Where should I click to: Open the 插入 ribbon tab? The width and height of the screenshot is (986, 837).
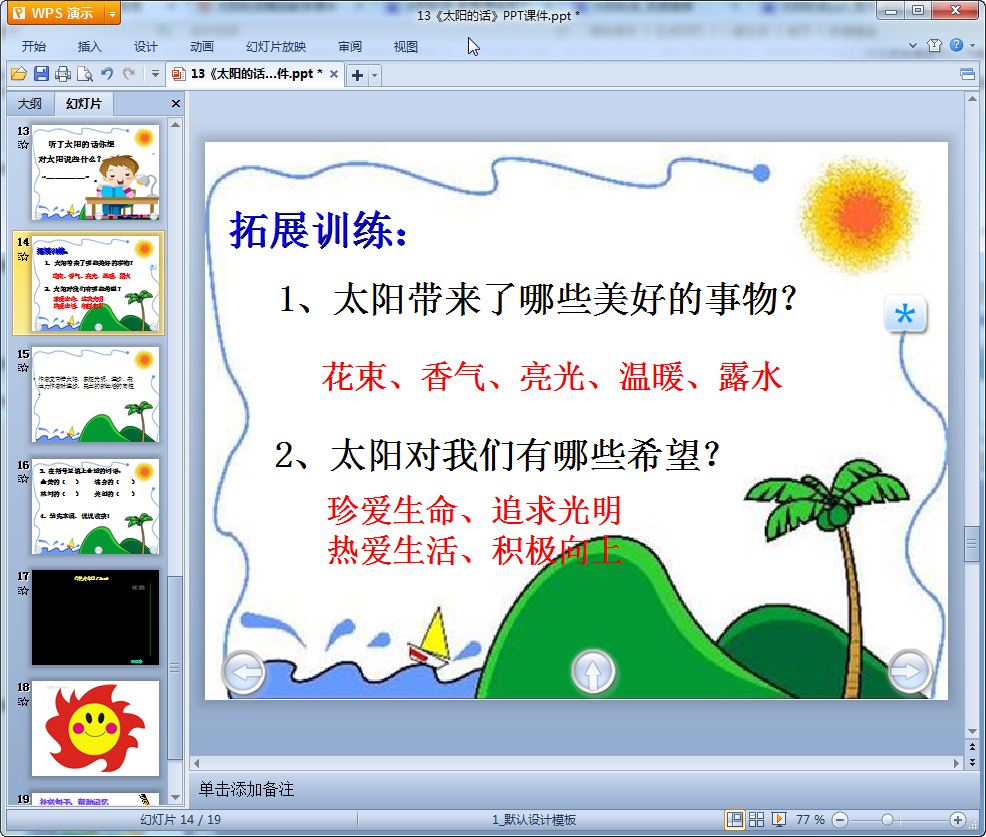(x=89, y=47)
